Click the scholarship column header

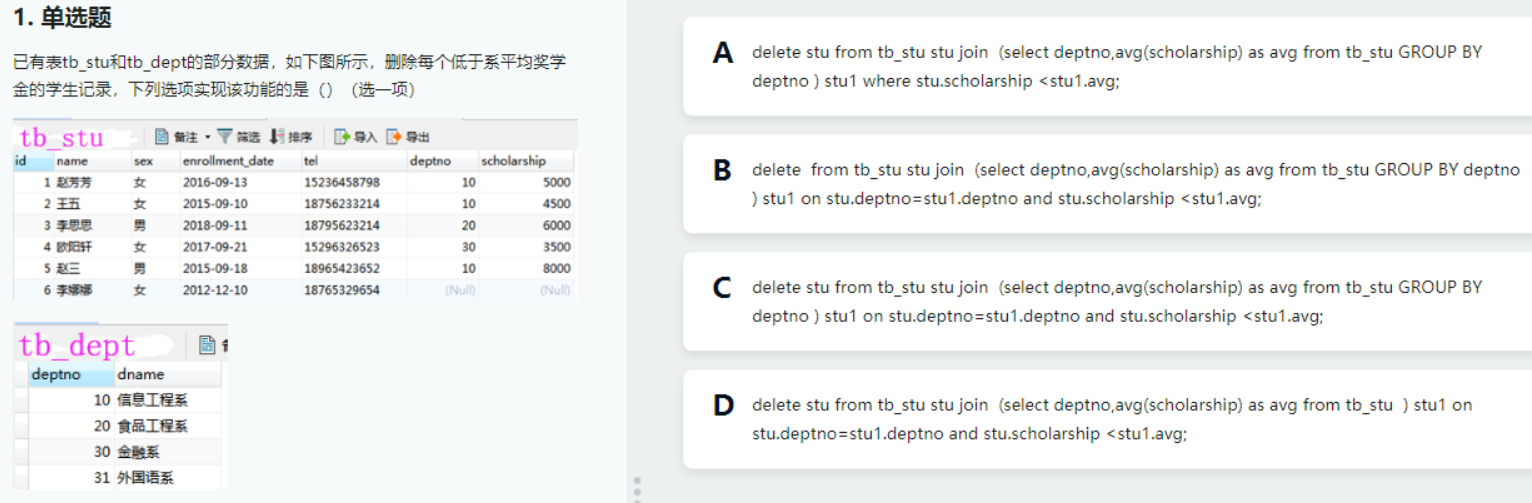514,161
